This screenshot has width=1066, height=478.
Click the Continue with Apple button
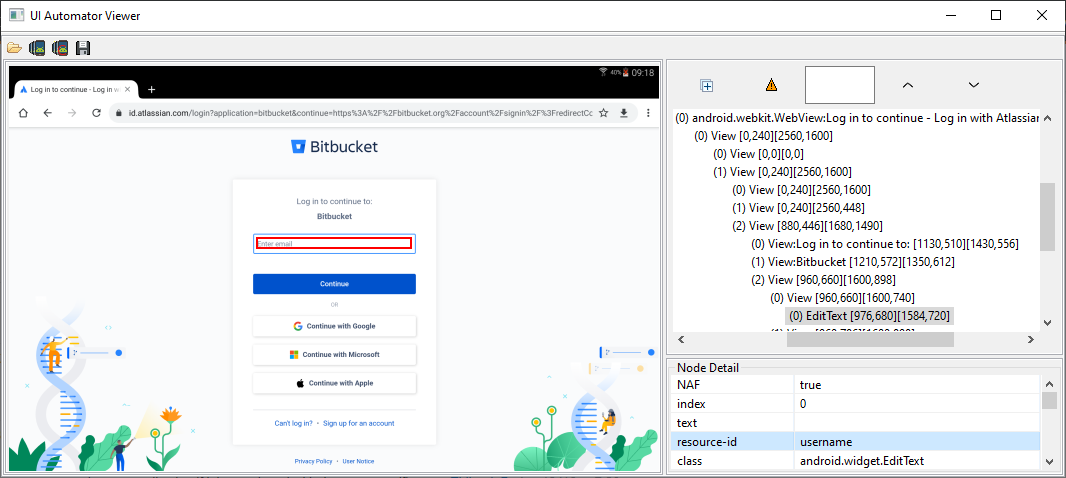[334, 383]
